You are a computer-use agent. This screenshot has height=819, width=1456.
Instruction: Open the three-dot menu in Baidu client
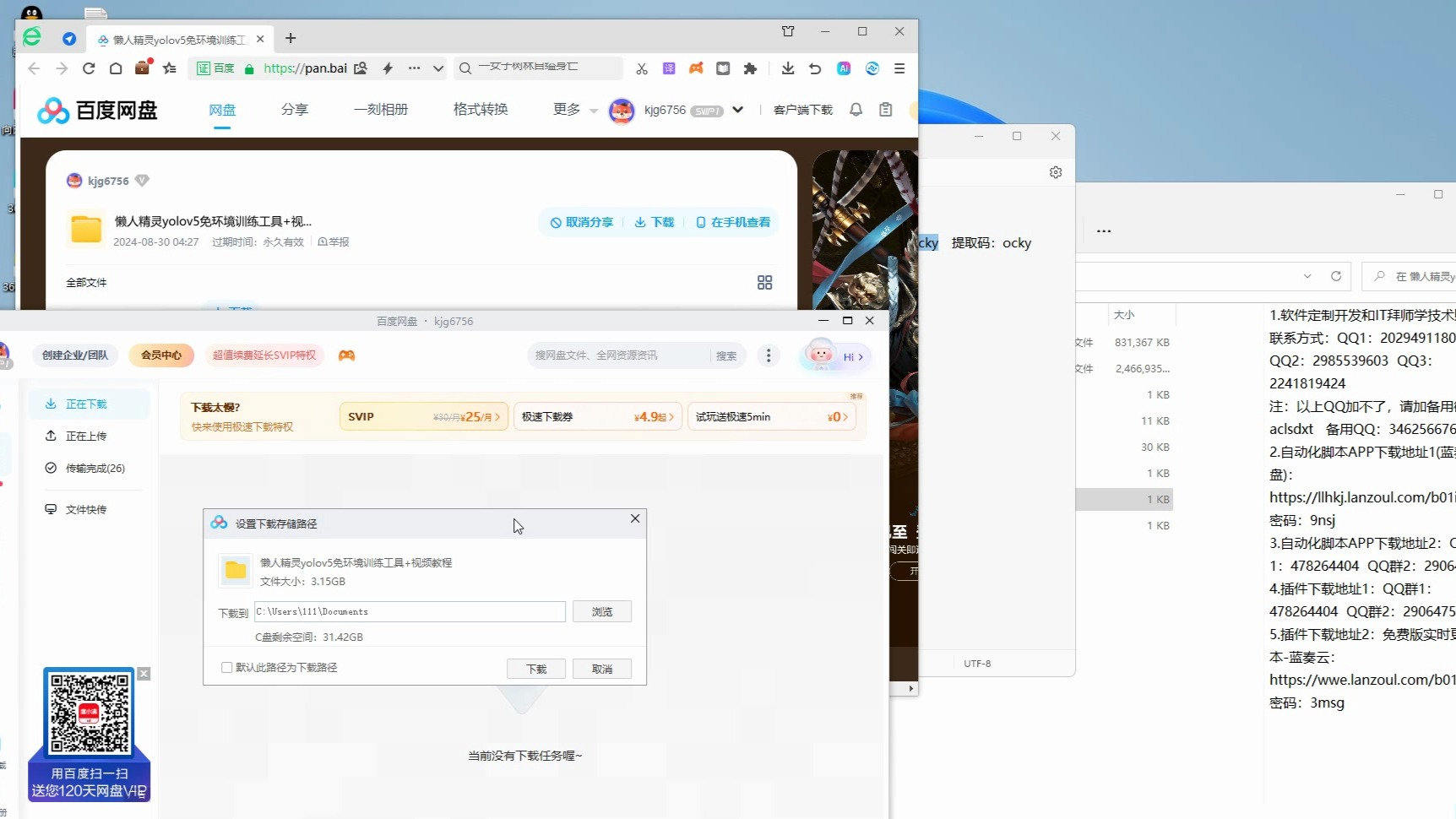coord(769,355)
